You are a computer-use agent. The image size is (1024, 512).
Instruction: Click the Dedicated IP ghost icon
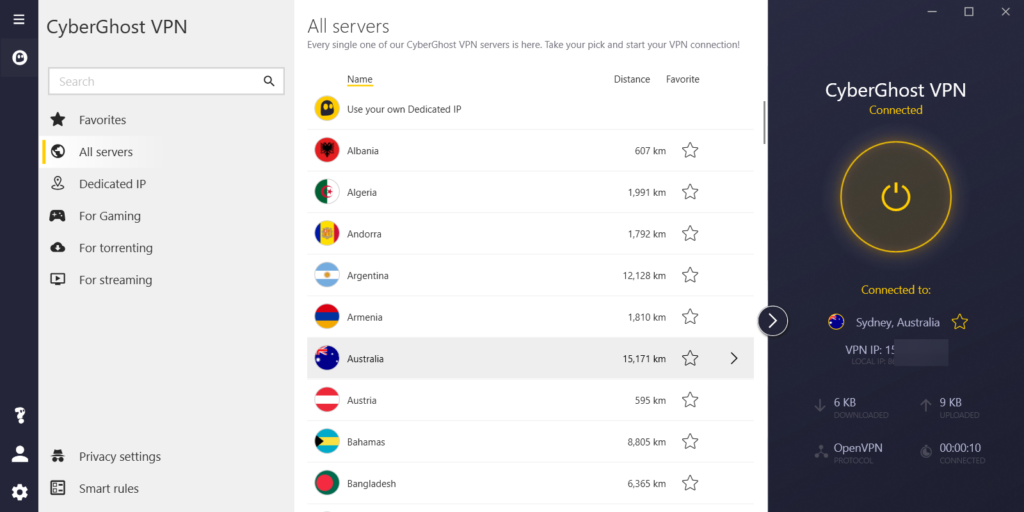click(326, 109)
